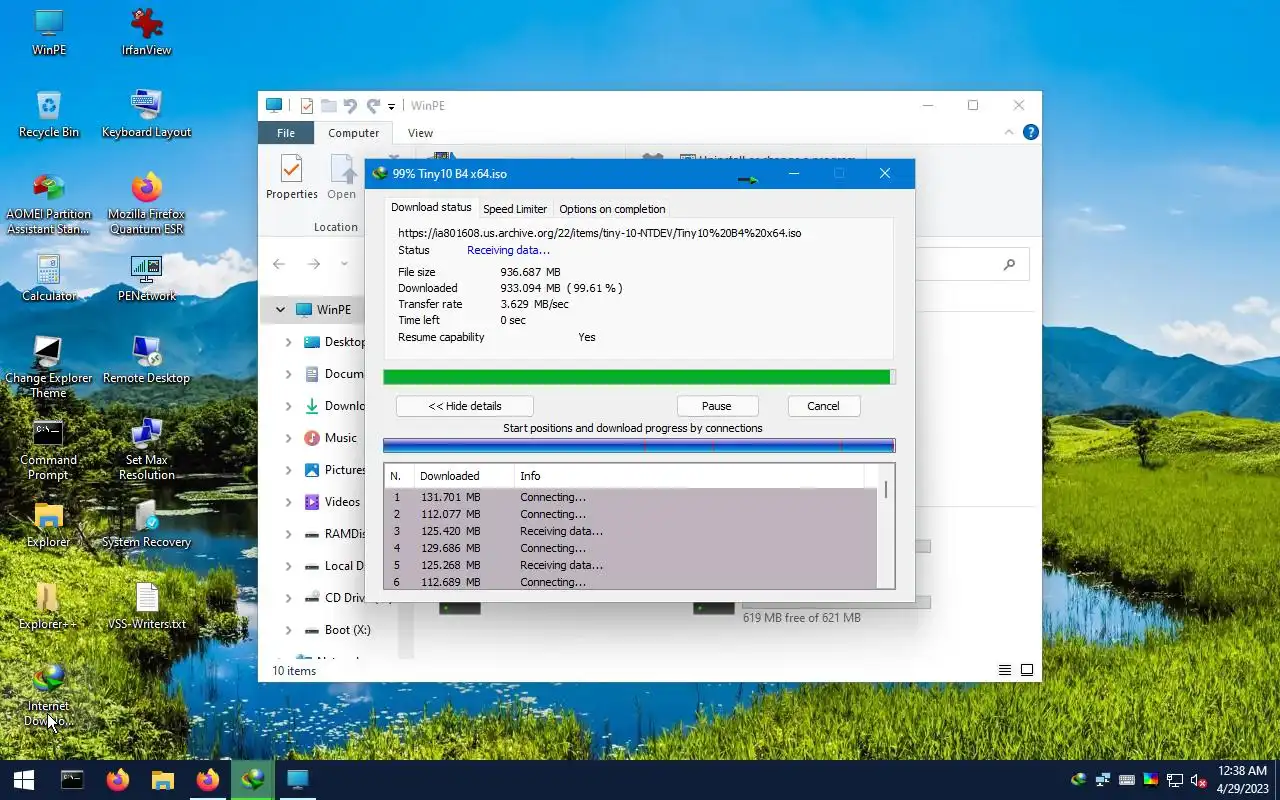1280x800 pixels.
Task: Click Properties in Explorer ribbon
Action: (x=292, y=177)
